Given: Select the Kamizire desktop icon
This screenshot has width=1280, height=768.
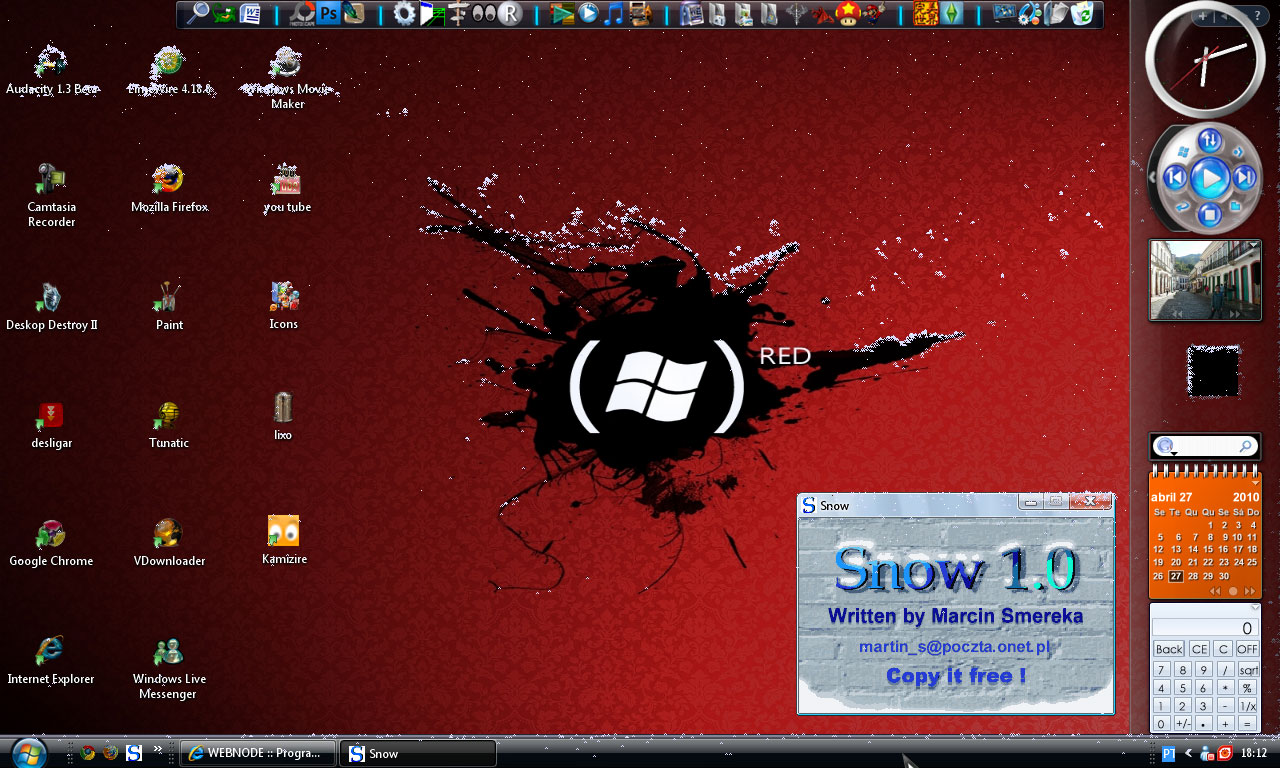Looking at the screenshot, I should (284, 541).
